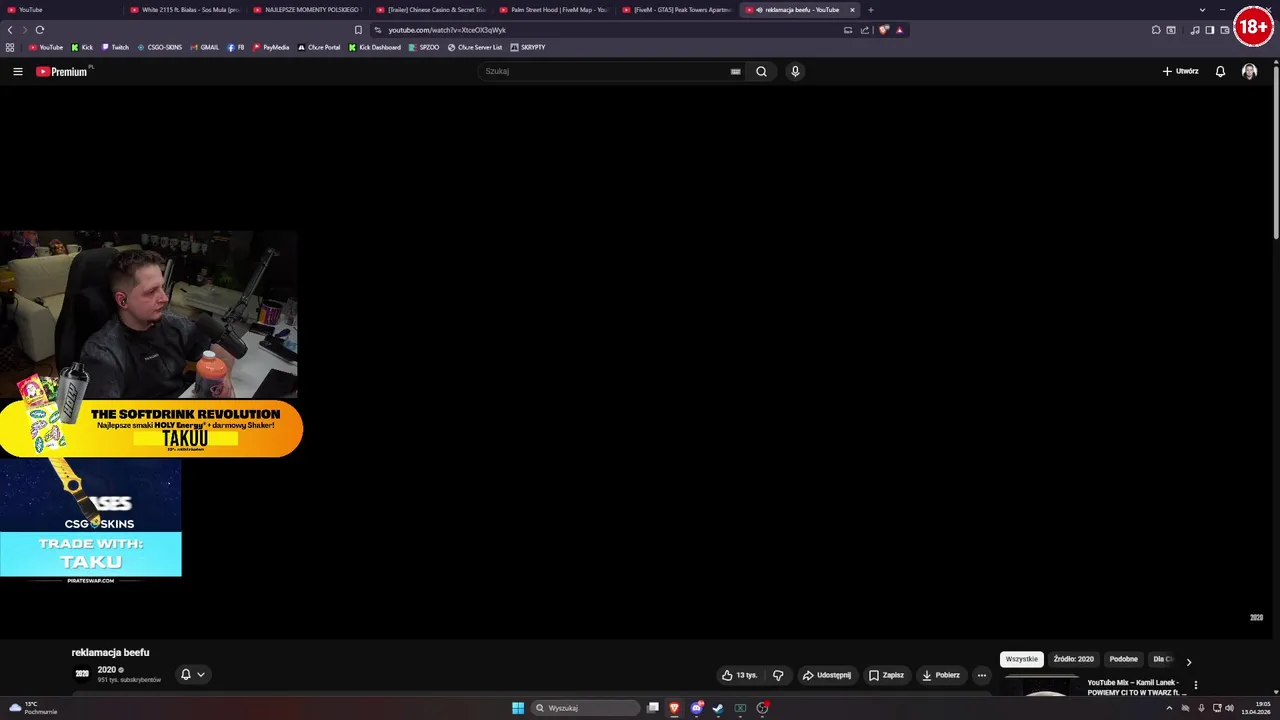Click the Zapisz save button
The height and width of the screenshot is (720, 1280).
tap(886, 675)
